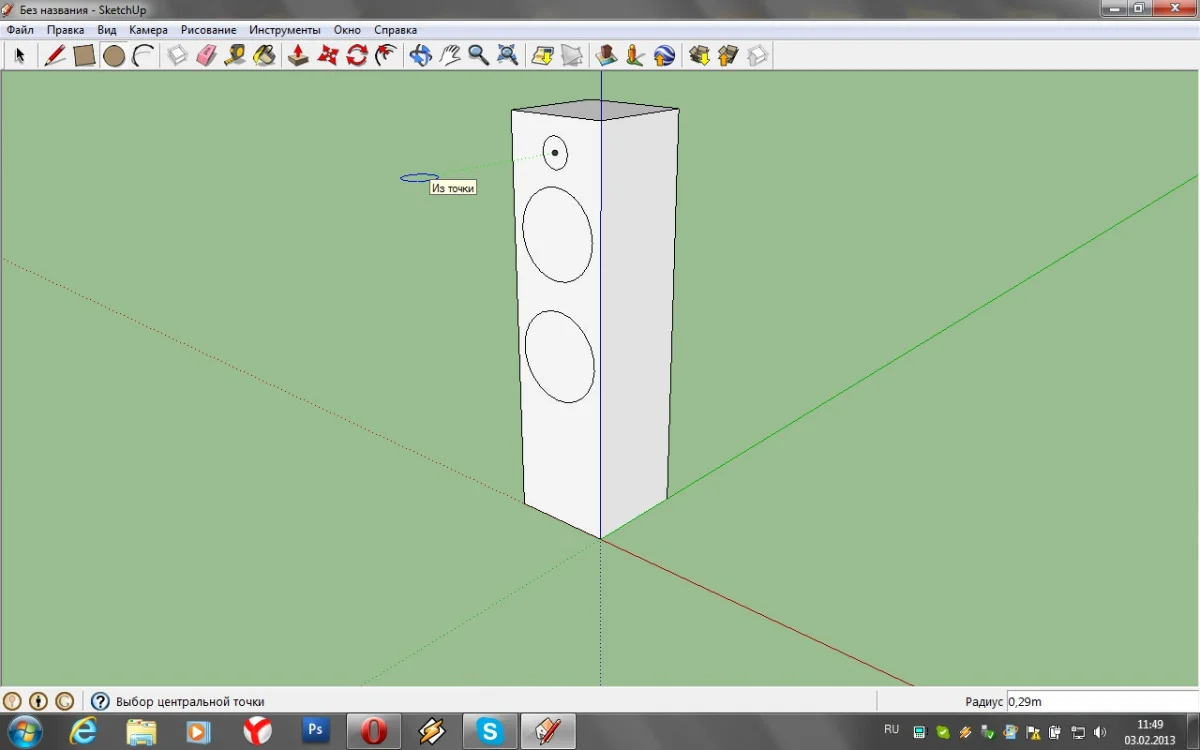1200x750 pixels.
Task: Open Yandex browser from taskbar
Action: click(x=257, y=731)
